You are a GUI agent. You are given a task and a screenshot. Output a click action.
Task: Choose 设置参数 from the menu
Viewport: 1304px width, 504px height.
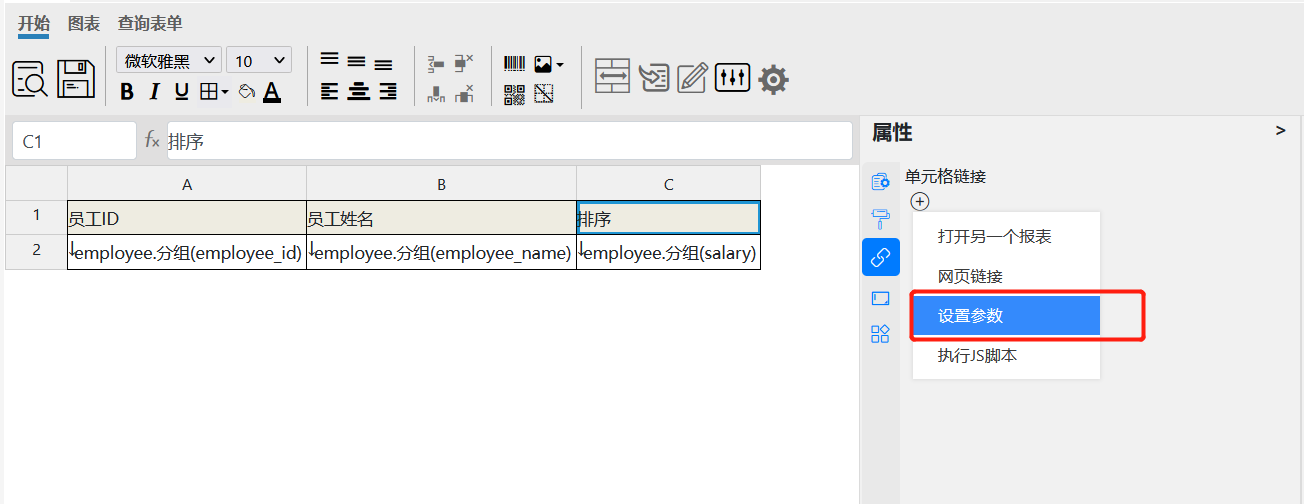click(1006, 316)
